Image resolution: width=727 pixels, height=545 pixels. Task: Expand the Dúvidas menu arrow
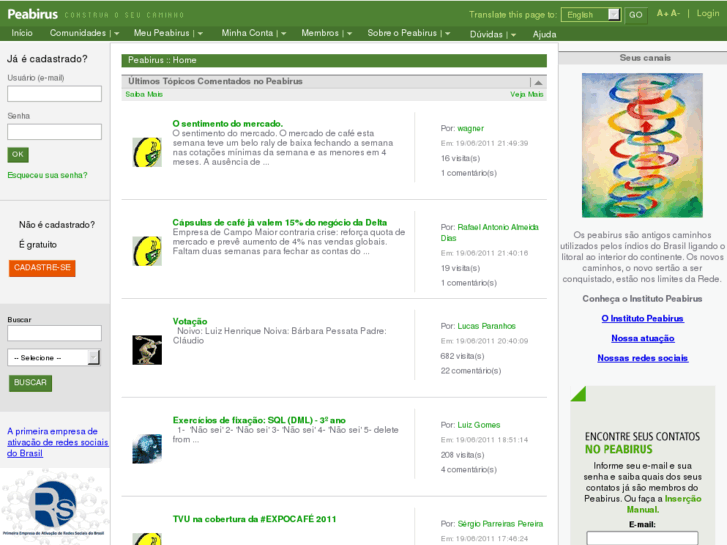(513, 35)
